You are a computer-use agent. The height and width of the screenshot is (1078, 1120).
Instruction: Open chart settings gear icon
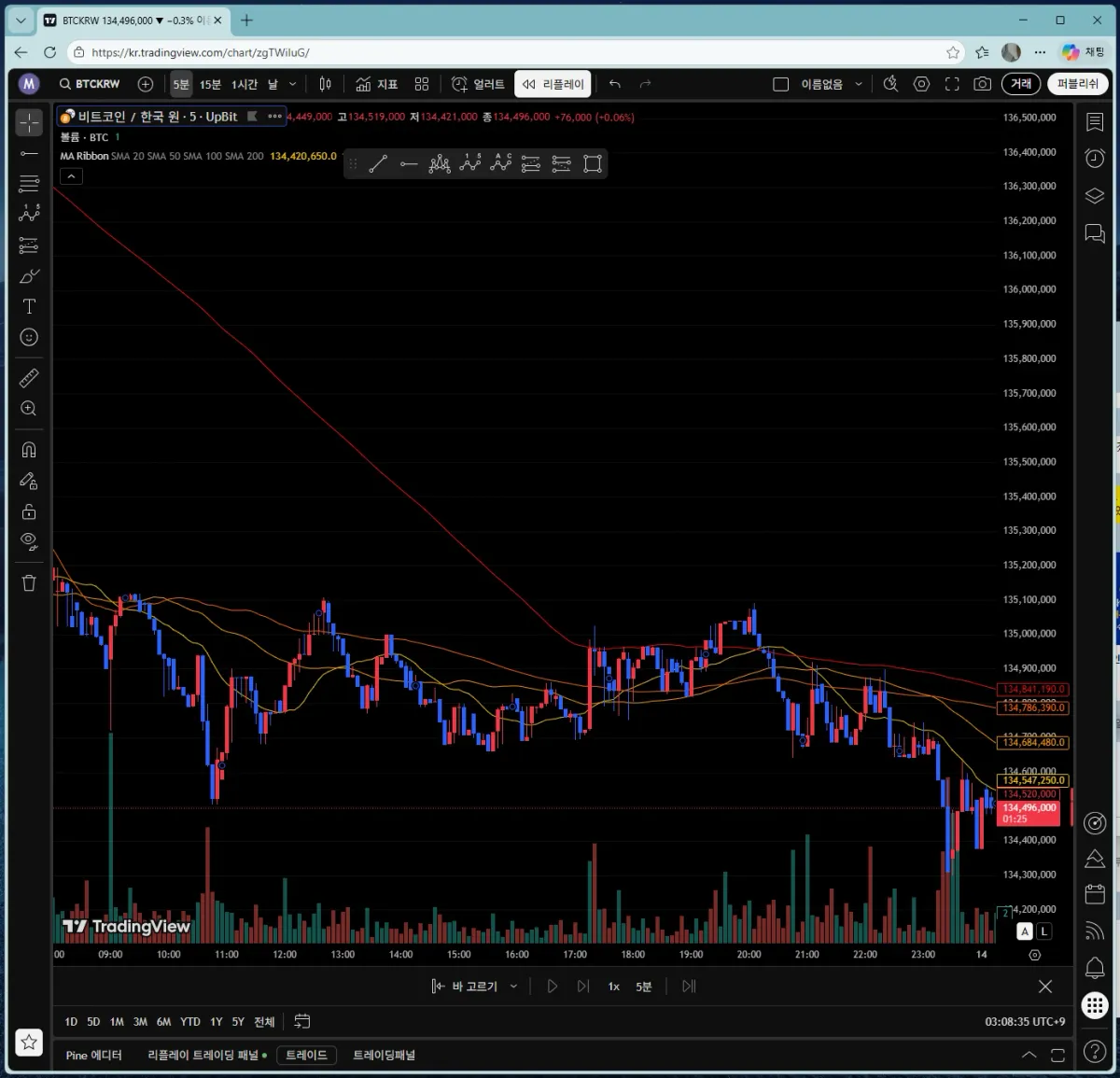tap(921, 84)
